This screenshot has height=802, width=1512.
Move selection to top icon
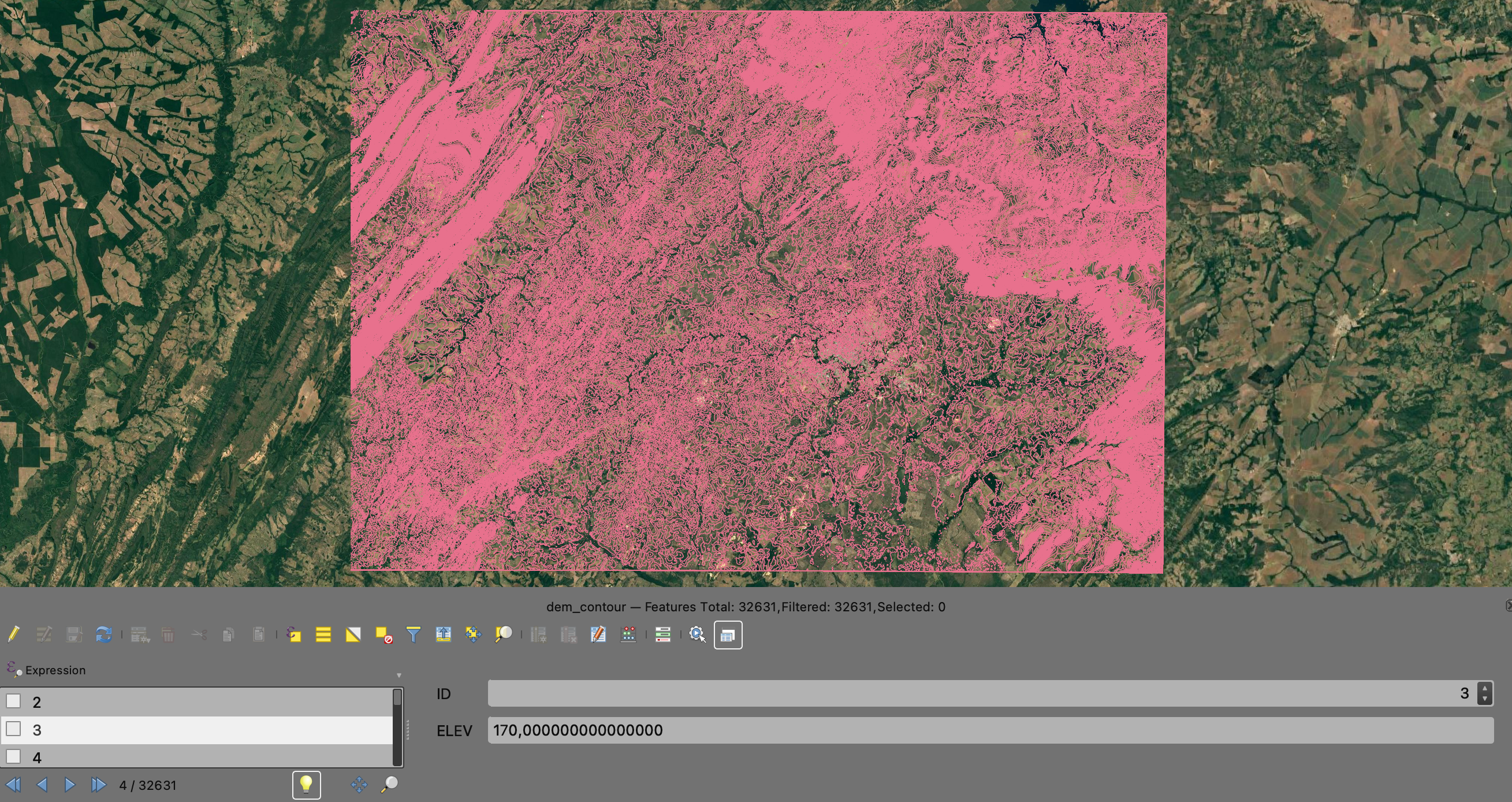pos(444,634)
